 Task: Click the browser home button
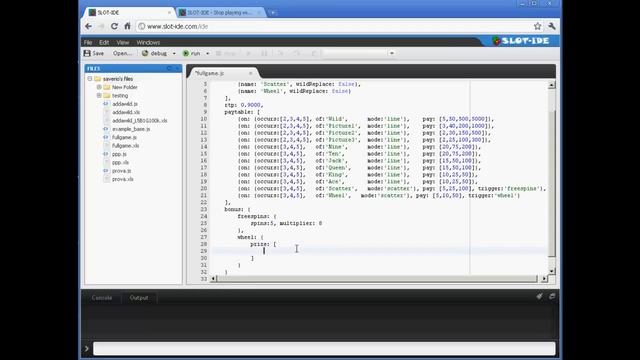[127, 26]
